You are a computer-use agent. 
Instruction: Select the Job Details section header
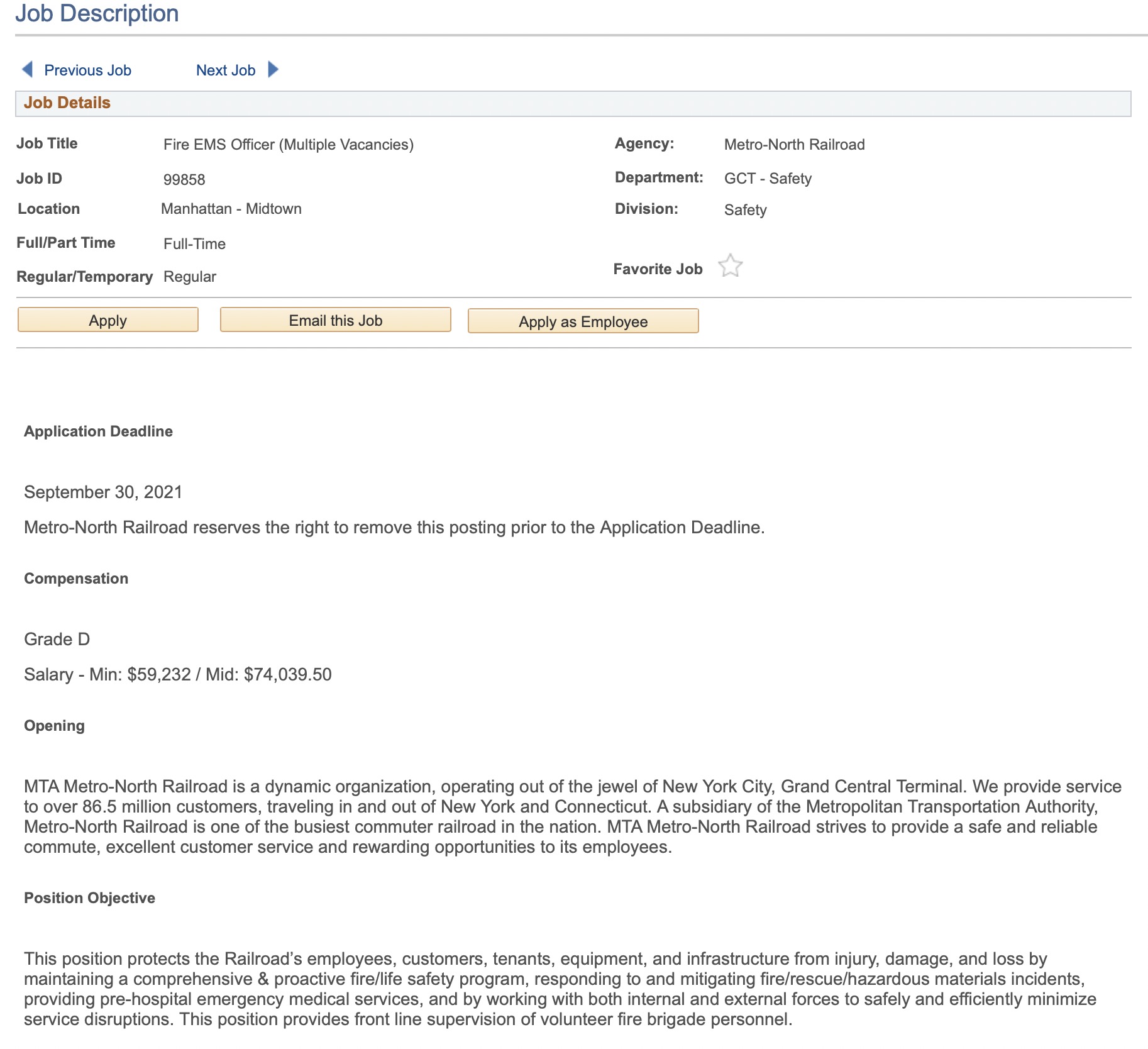click(x=573, y=103)
